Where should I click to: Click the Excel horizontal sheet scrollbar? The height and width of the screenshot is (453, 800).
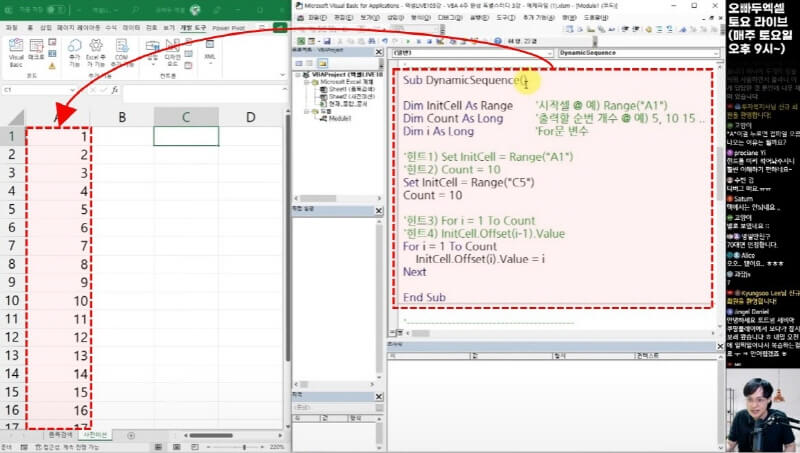click(232, 435)
